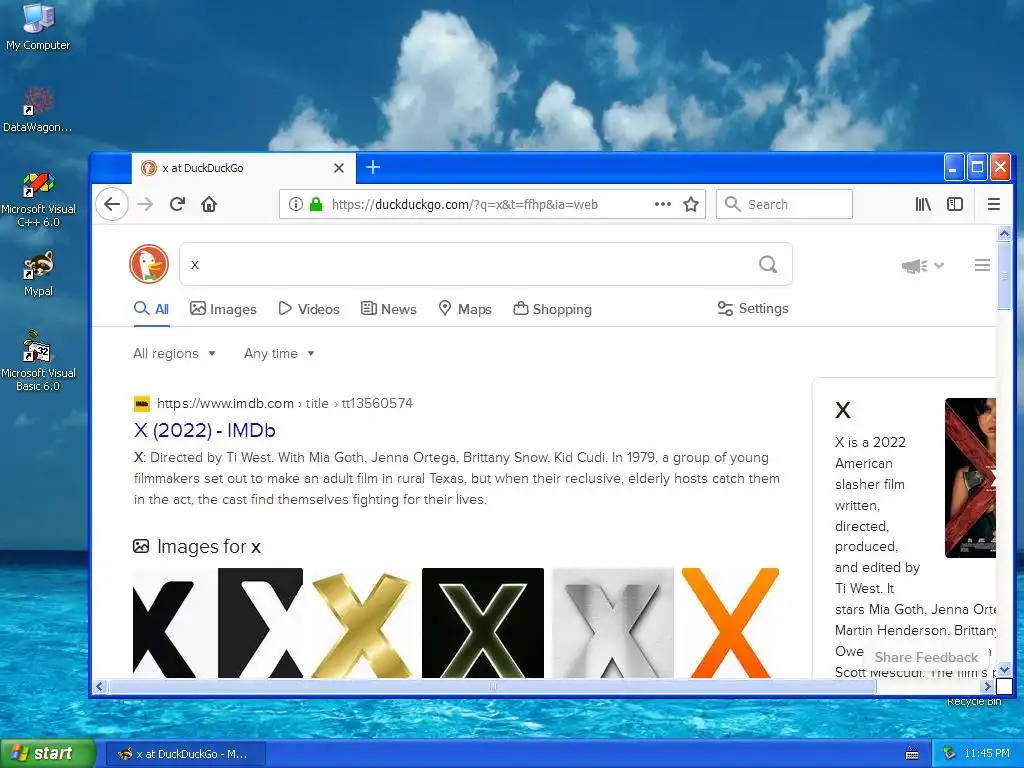Select DataWagon desktop shortcut
Viewport: 1024px width, 768px height.
click(x=38, y=110)
